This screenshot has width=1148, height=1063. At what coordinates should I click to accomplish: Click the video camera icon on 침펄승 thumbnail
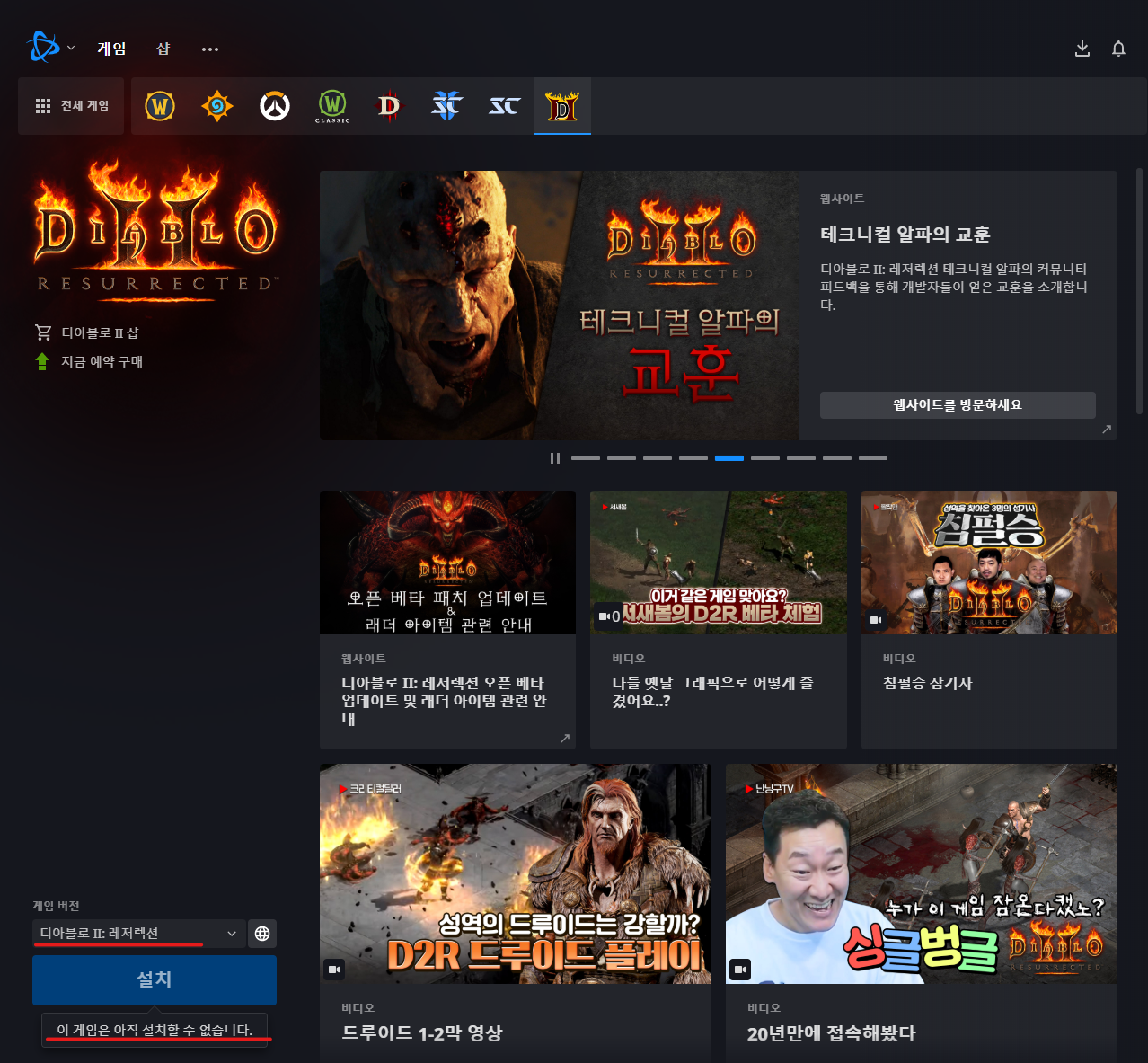pyautogui.click(x=876, y=620)
